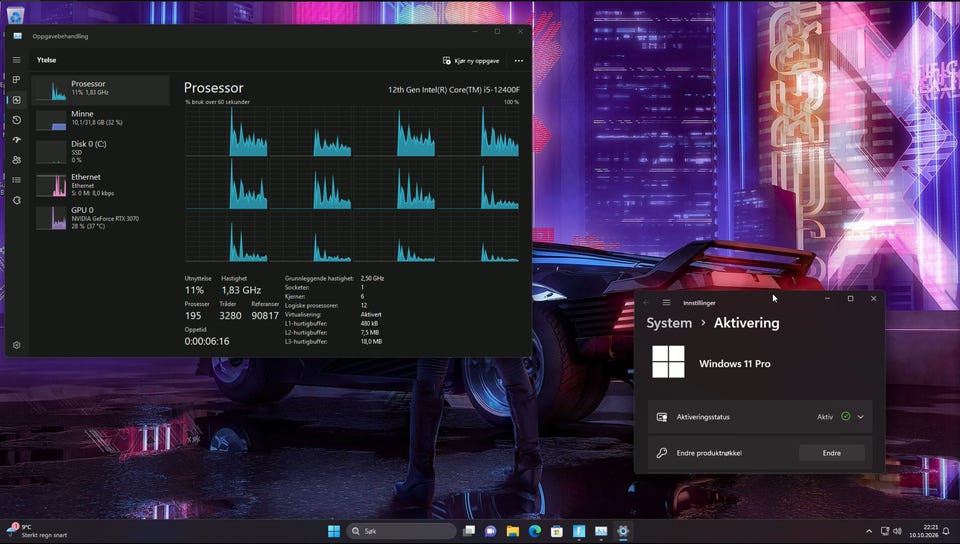Expand the 'Aktiveringsstatus' chevron
Image resolution: width=960 pixels, height=544 pixels.
[861, 417]
